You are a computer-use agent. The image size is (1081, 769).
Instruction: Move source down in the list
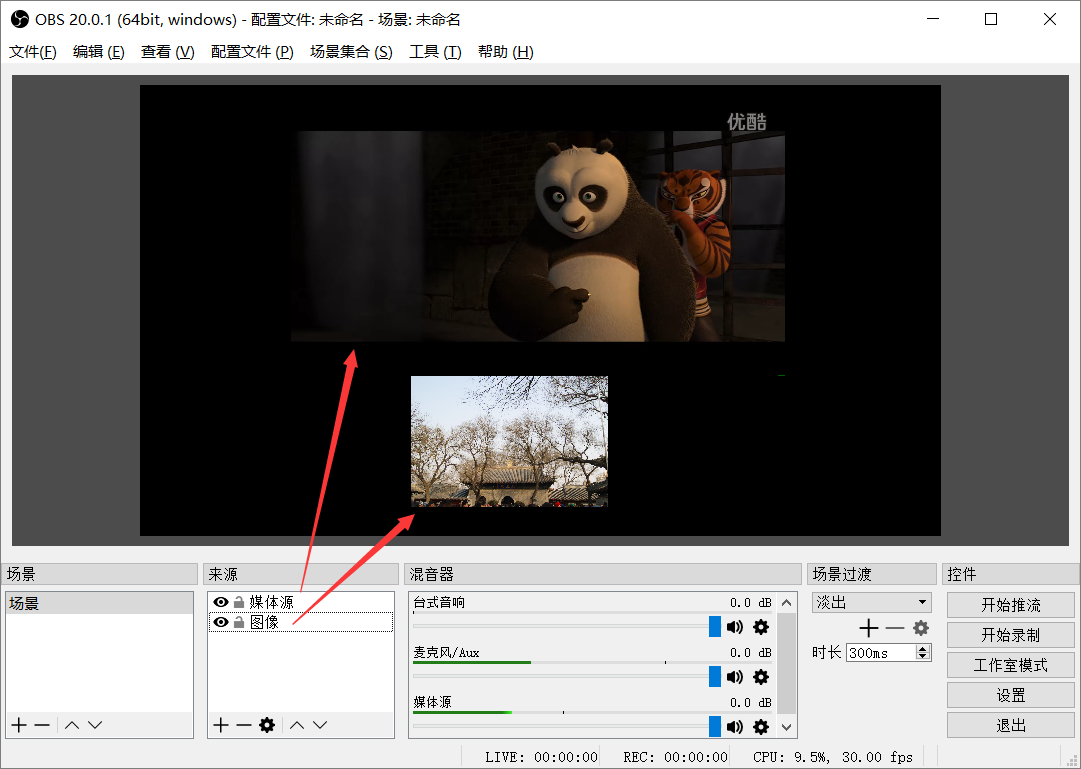(320, 725)
